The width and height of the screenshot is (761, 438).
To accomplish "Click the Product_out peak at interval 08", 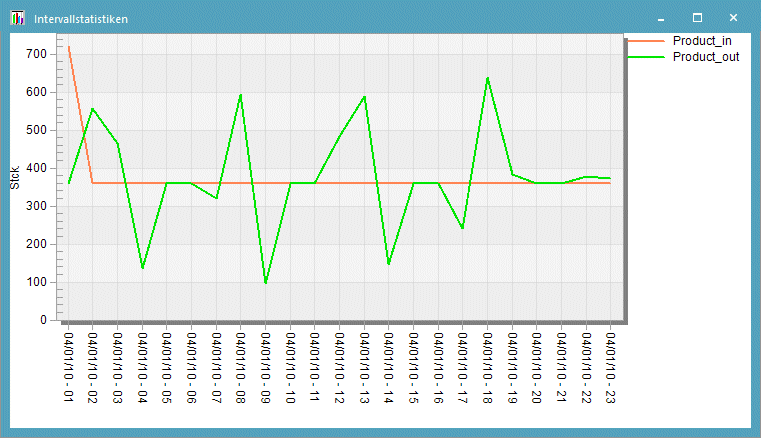I will coord(241,95).
